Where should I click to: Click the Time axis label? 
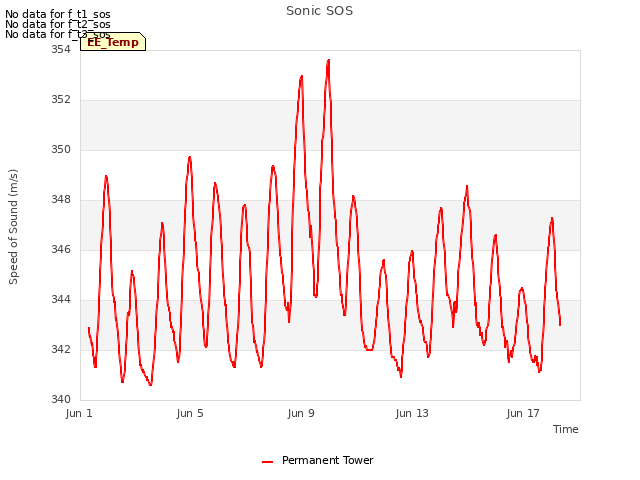click(565, 429)
